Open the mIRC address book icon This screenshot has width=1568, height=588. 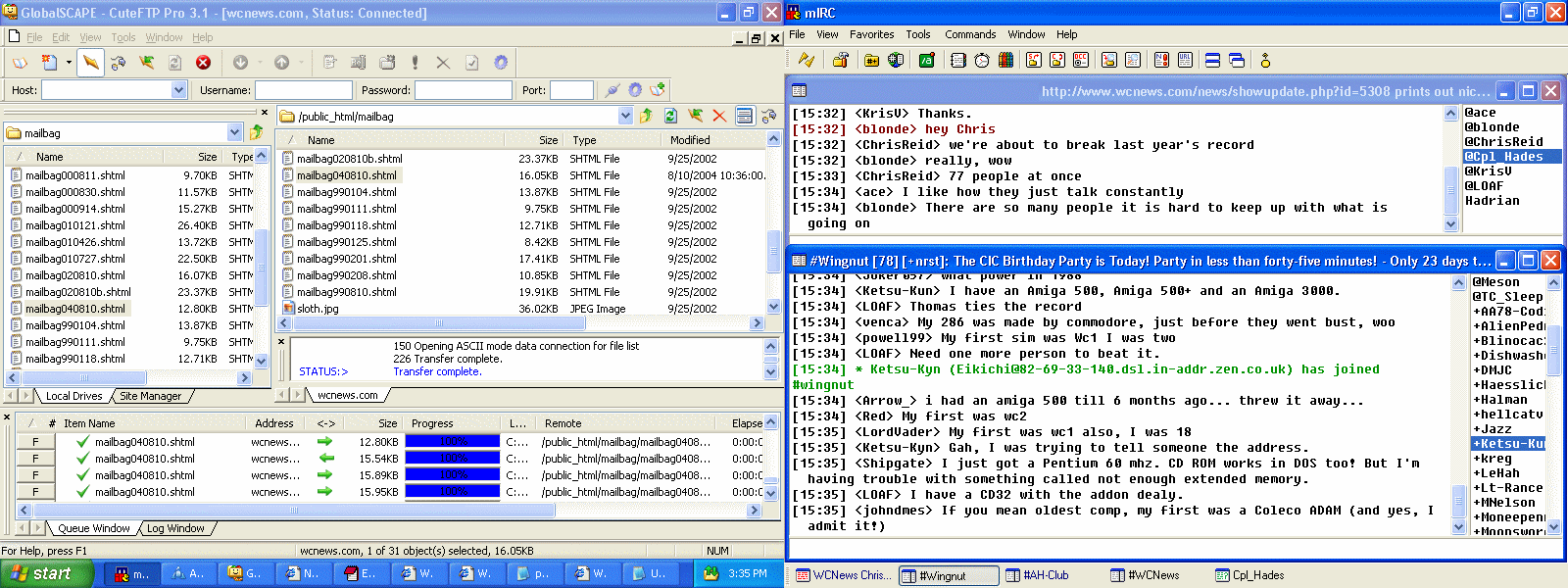[x=958, y=60]
